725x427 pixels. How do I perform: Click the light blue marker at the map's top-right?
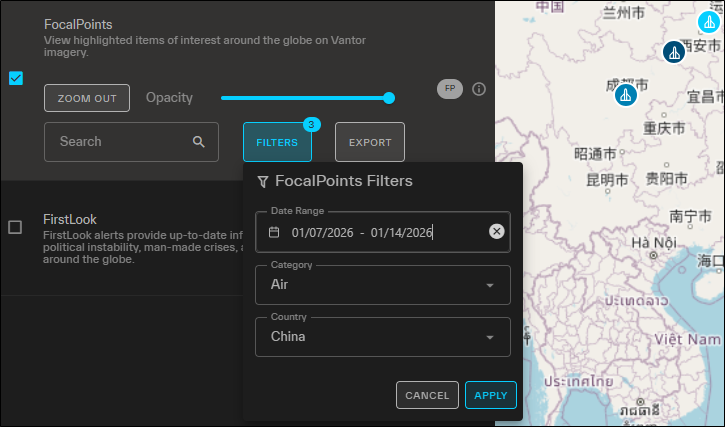tap(711, 21)
